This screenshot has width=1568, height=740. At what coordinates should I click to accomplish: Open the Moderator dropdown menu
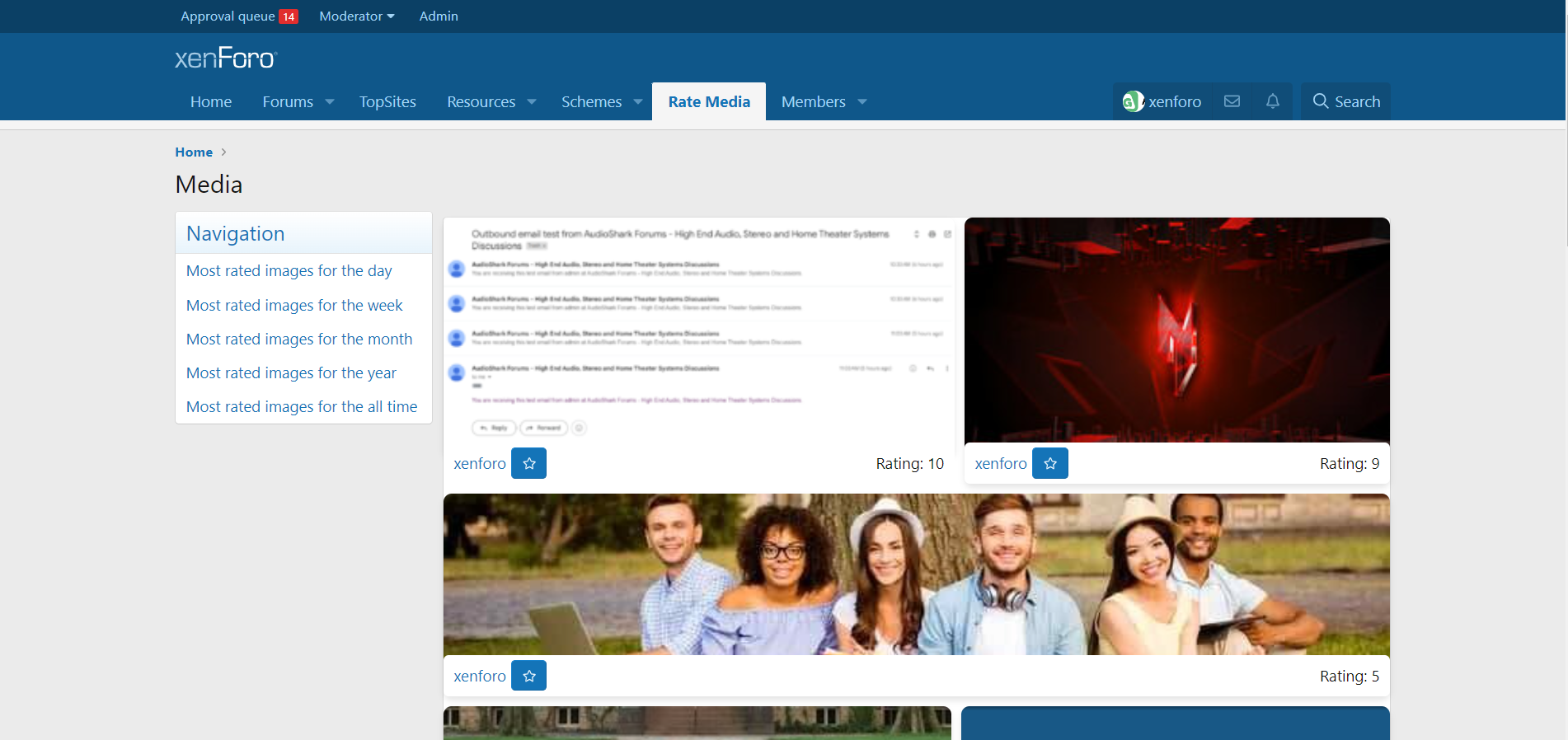356,16
